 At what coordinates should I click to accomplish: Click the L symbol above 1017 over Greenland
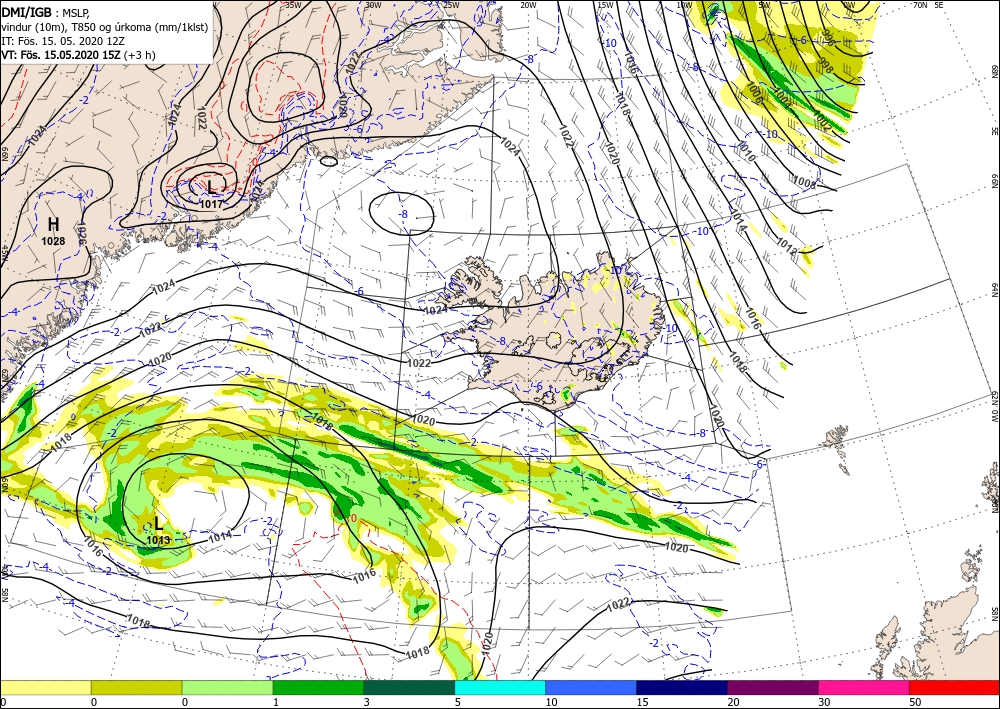[211, 187]
